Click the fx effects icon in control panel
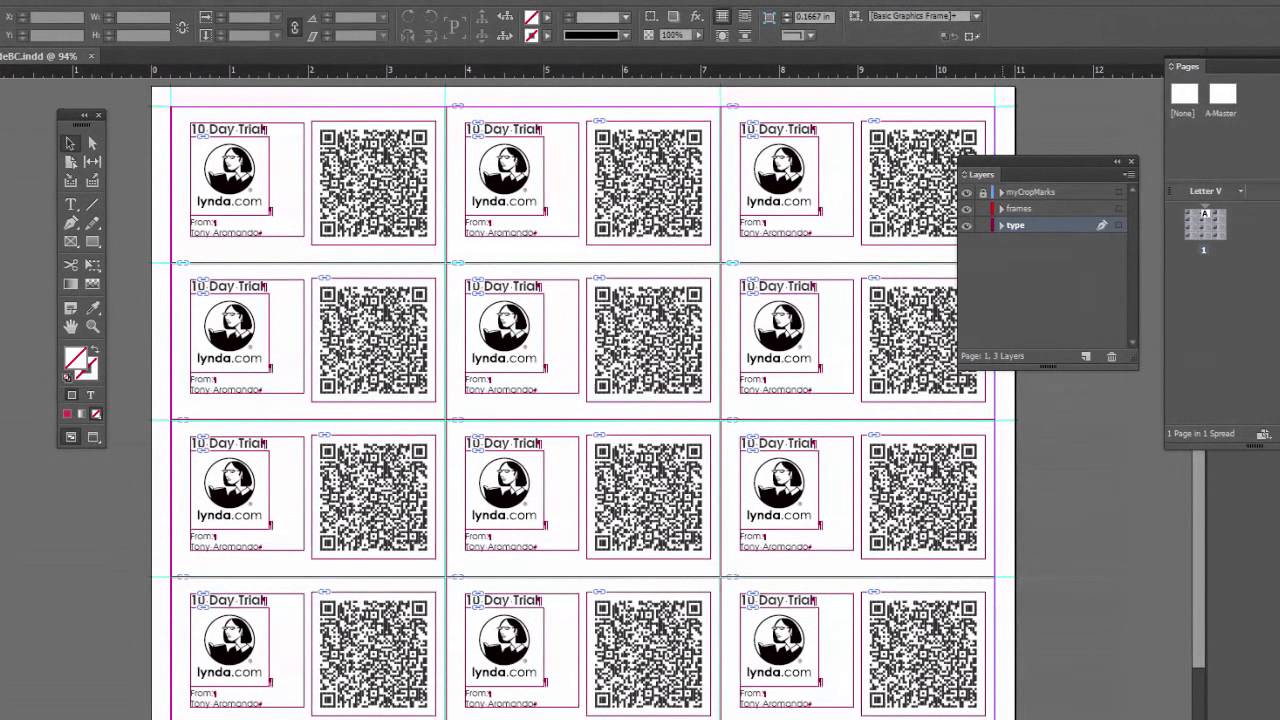The image size is (1280, 720). tap(696, 17)
